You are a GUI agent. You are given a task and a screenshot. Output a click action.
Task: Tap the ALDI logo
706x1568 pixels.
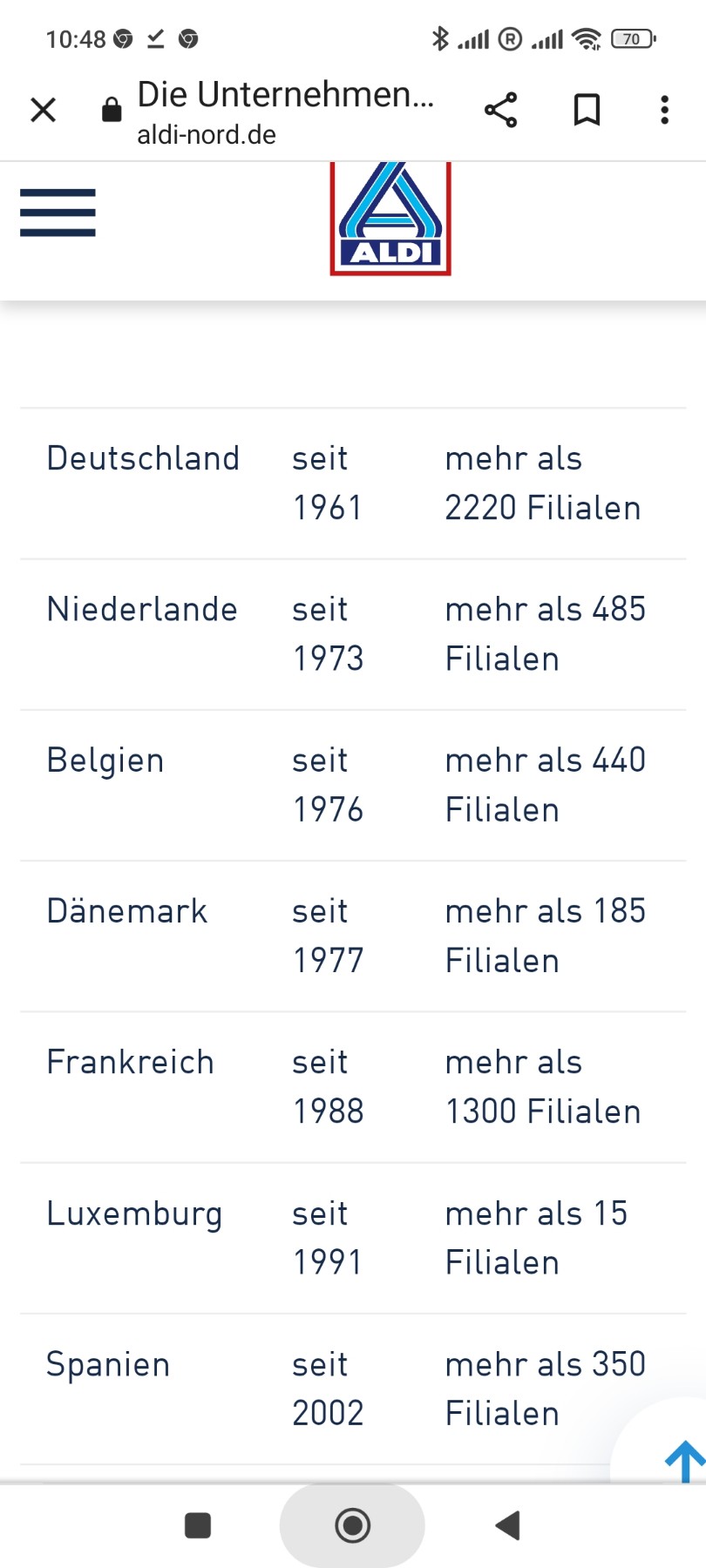(x=390, y=219)
